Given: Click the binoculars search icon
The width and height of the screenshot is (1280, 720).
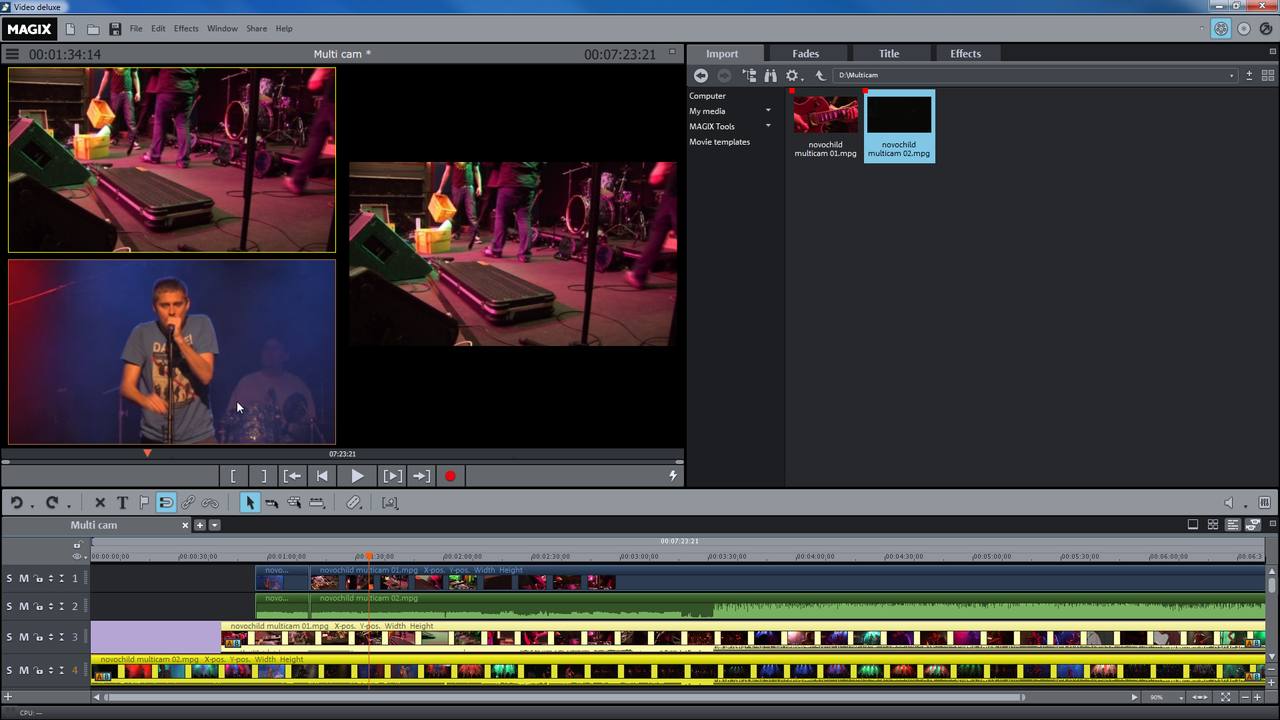Looking at the screenshot, I should point(770,76).
